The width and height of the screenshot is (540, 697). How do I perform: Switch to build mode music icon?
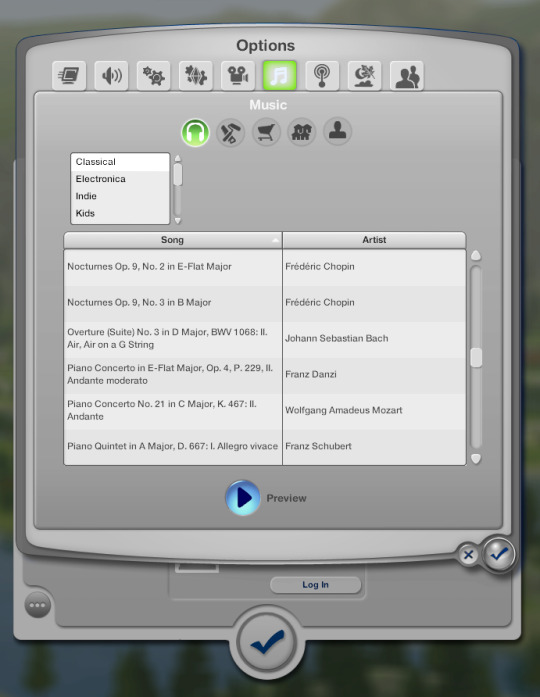pyautogui.click(x=230, y=132)
